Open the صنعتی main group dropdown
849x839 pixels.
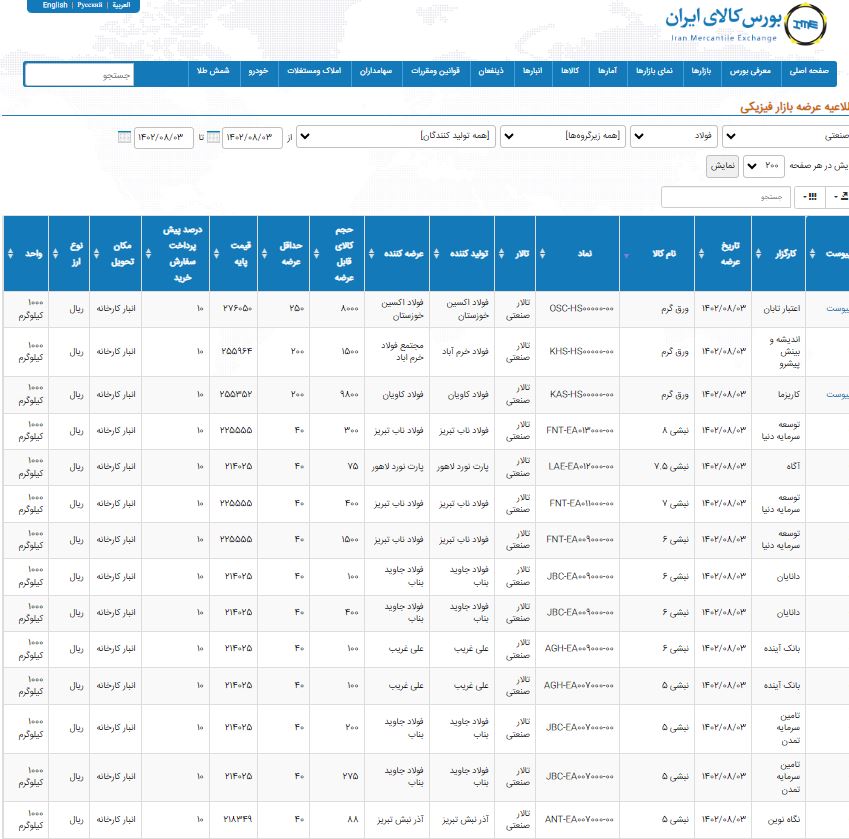click(786, 136)
